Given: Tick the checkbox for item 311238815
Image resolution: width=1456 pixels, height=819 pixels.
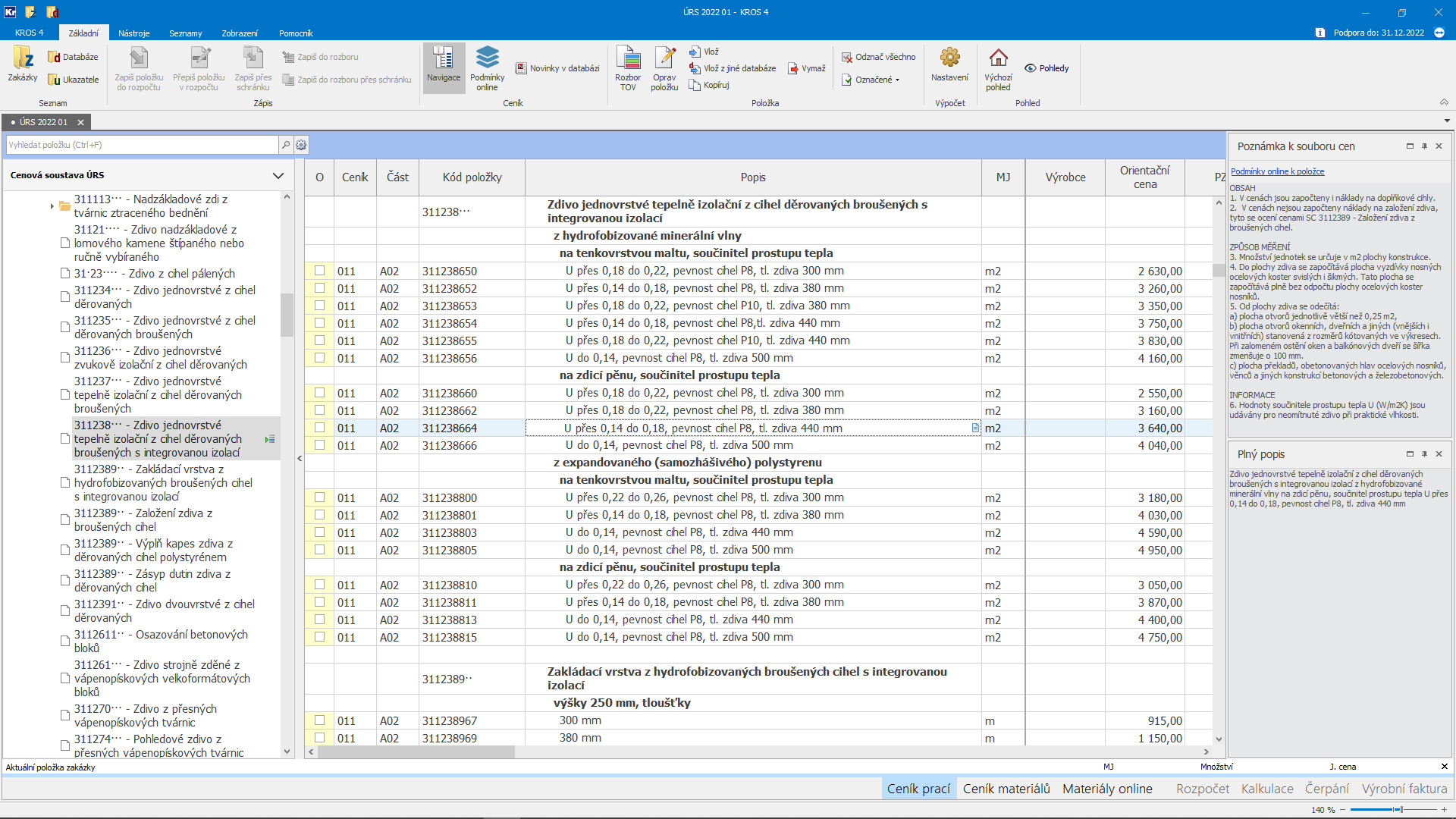Looking at the screenshot, I should pos(319,637).
